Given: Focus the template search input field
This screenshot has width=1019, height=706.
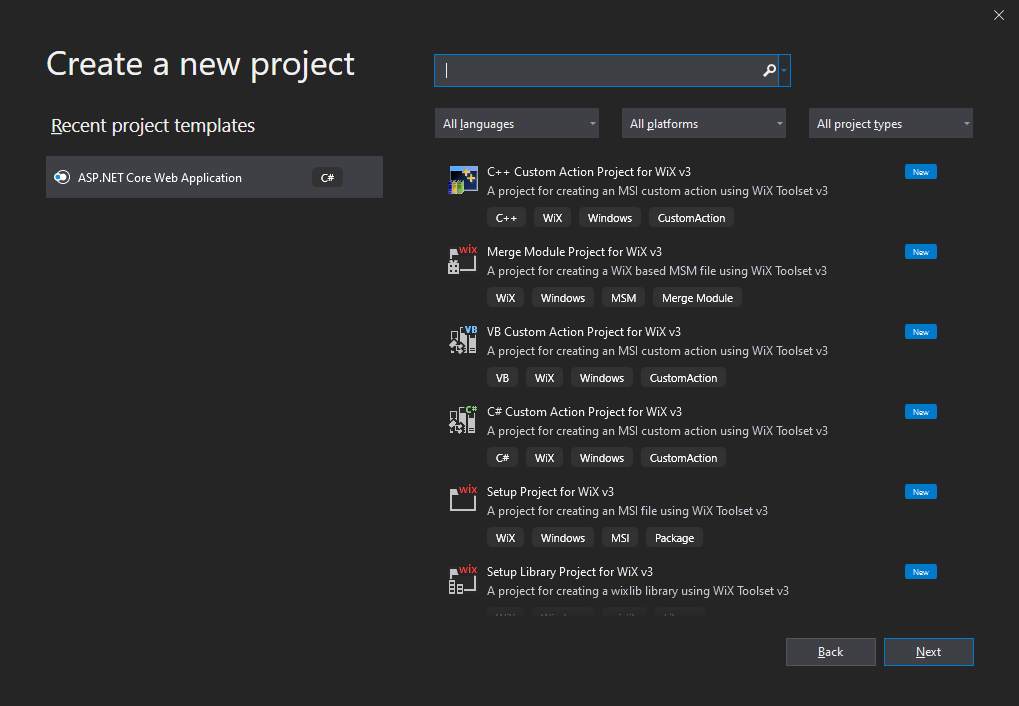Looking at the screenshot, I should [600, 71].
